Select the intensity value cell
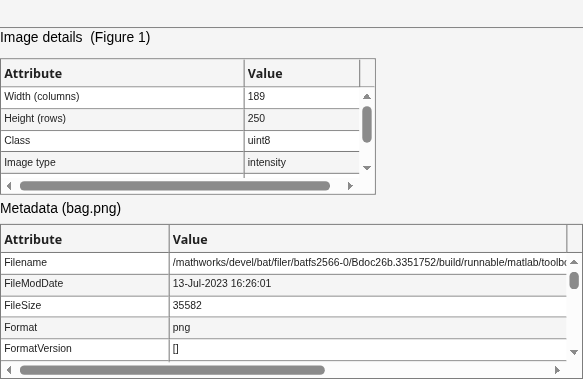Viewport: 583px width, 379px height. pos(302,163)
